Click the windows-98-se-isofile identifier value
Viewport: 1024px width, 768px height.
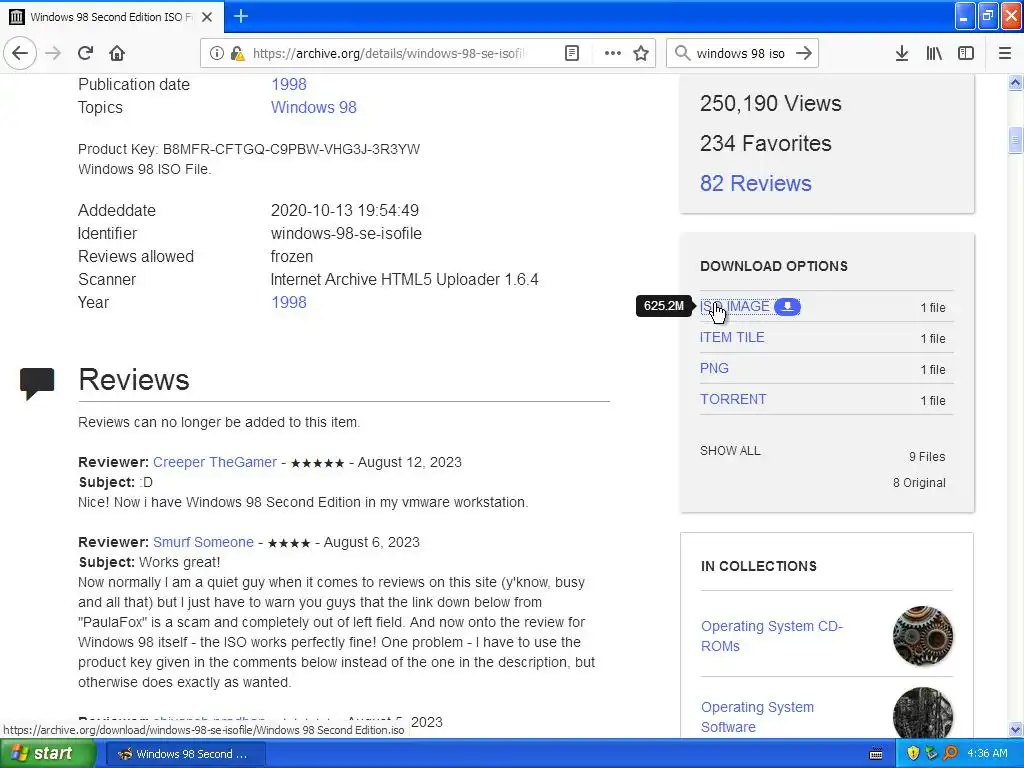click(346, 233)
